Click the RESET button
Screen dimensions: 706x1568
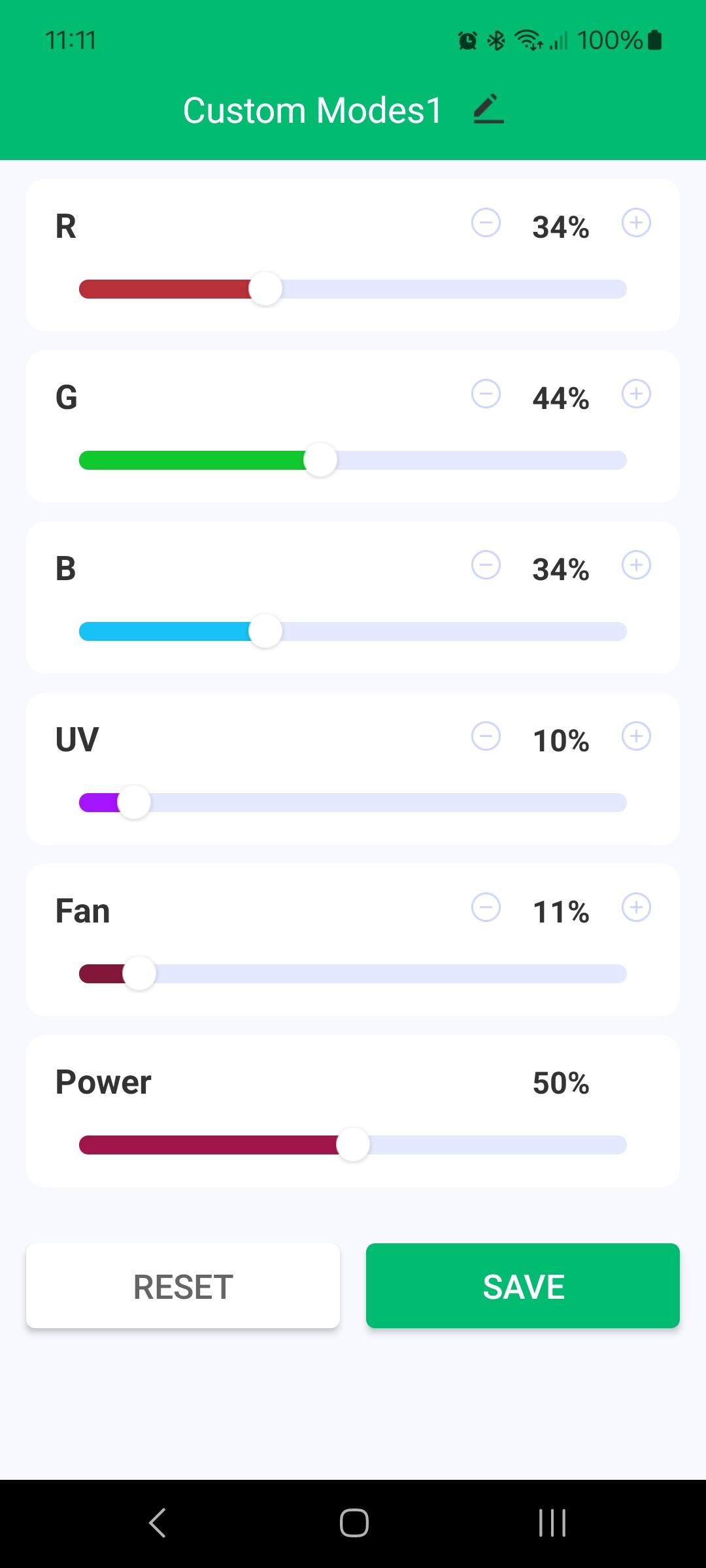(x=183, y=1286)
